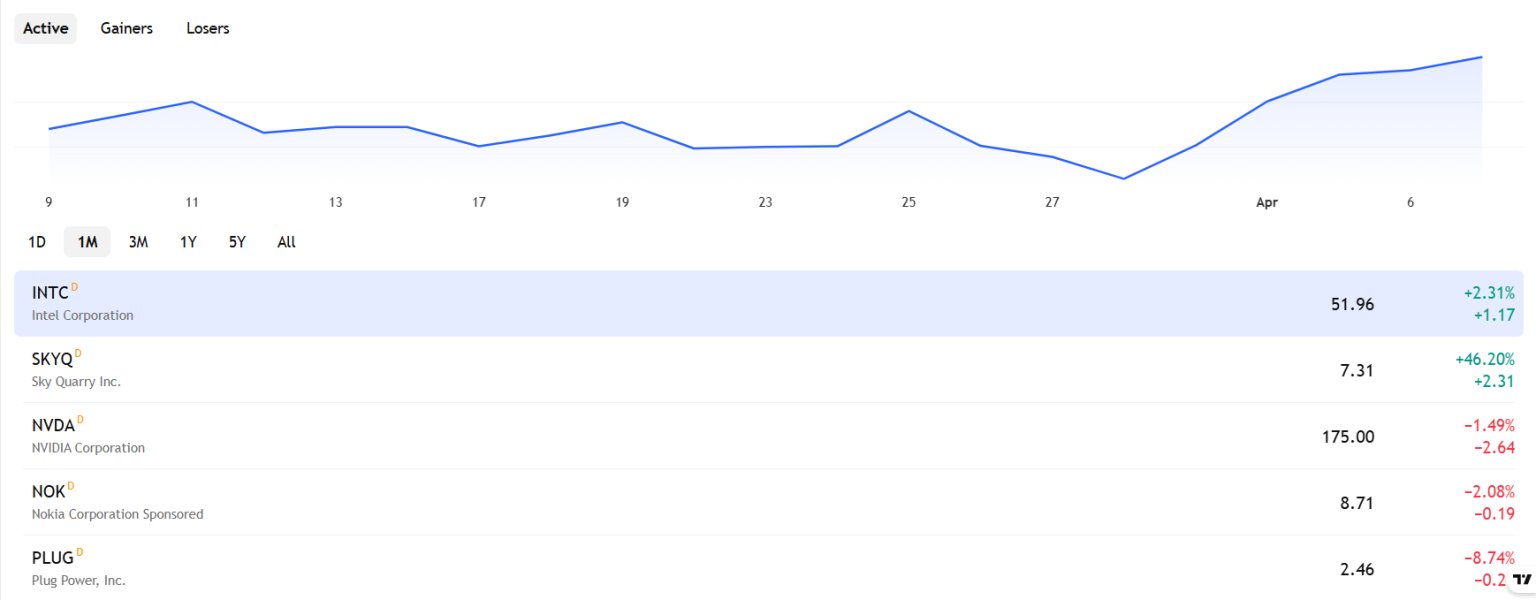Select the NVIDIA Corporation row

[x=700, y=436]
